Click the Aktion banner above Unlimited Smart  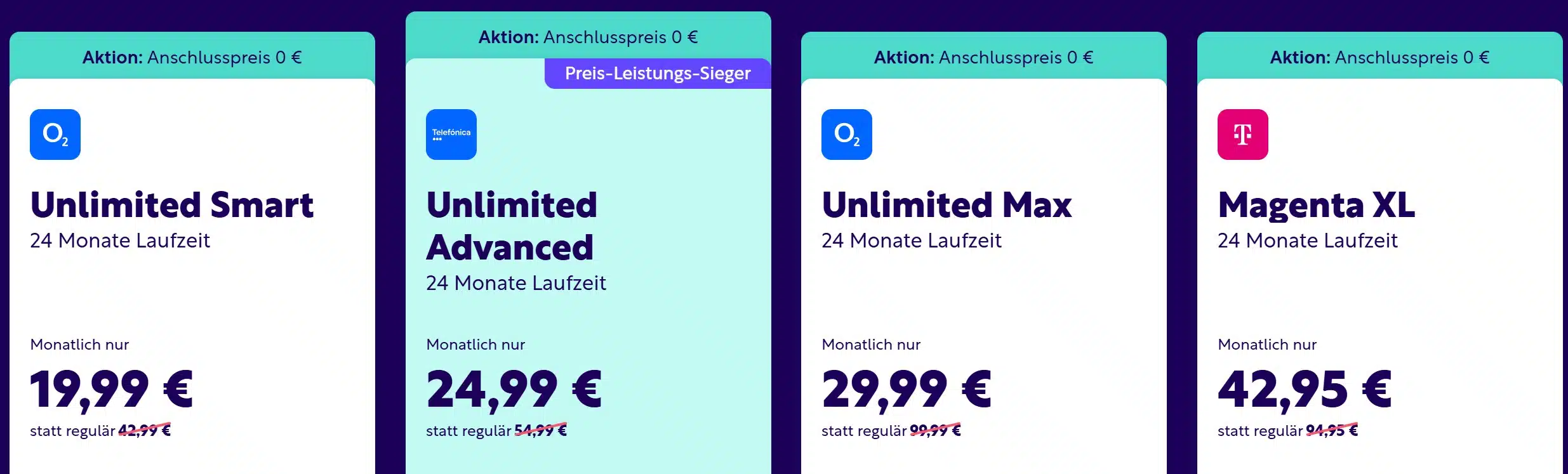192,57
